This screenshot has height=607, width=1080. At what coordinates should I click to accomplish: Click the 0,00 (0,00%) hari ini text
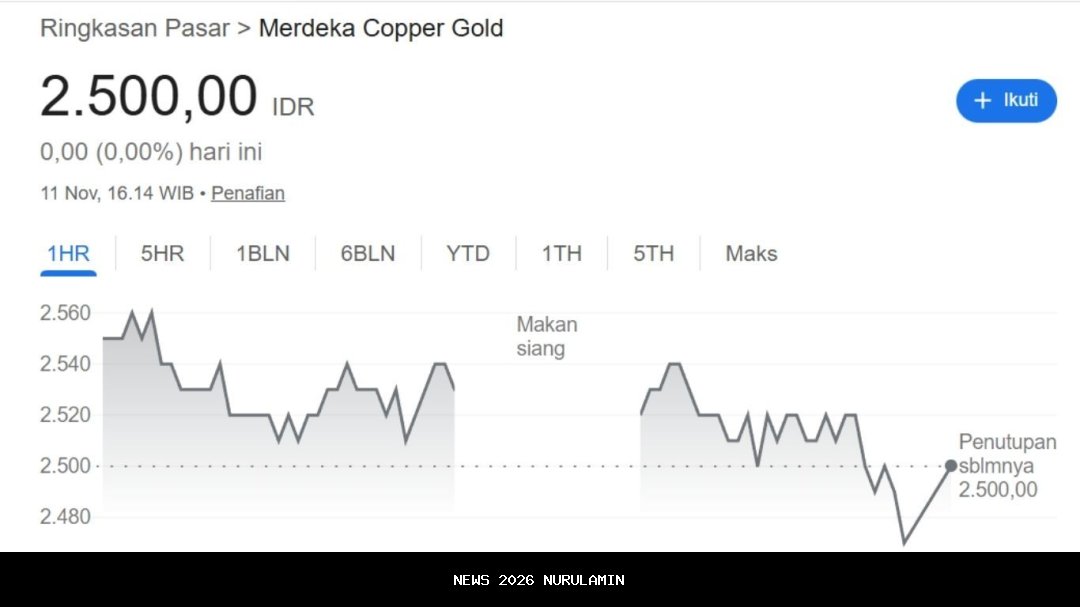click(x=151, y=152)
